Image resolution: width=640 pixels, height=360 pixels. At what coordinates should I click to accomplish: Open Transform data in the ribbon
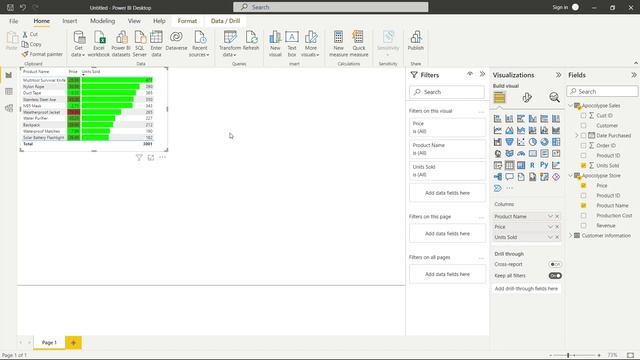230,44
